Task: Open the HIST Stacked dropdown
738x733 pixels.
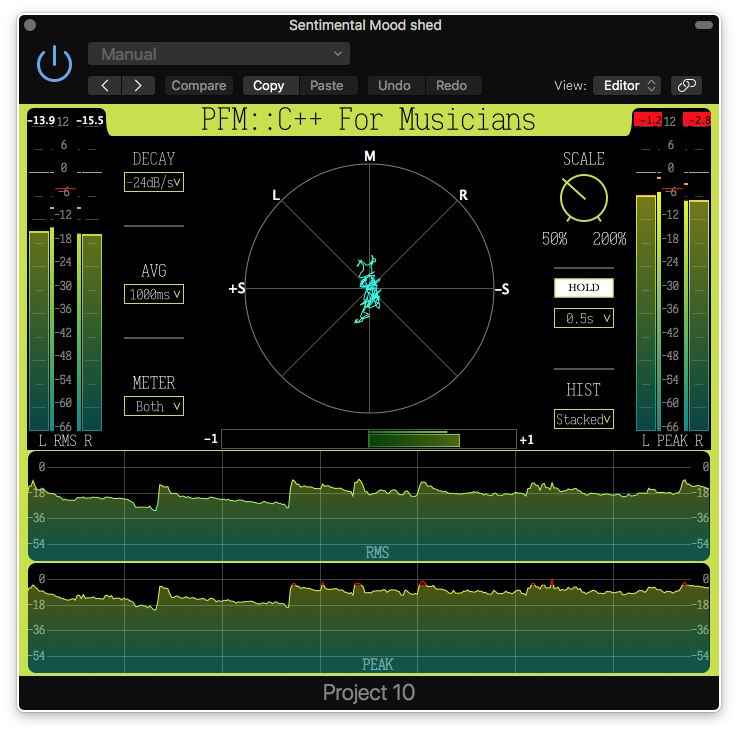Action: (584, 419)
